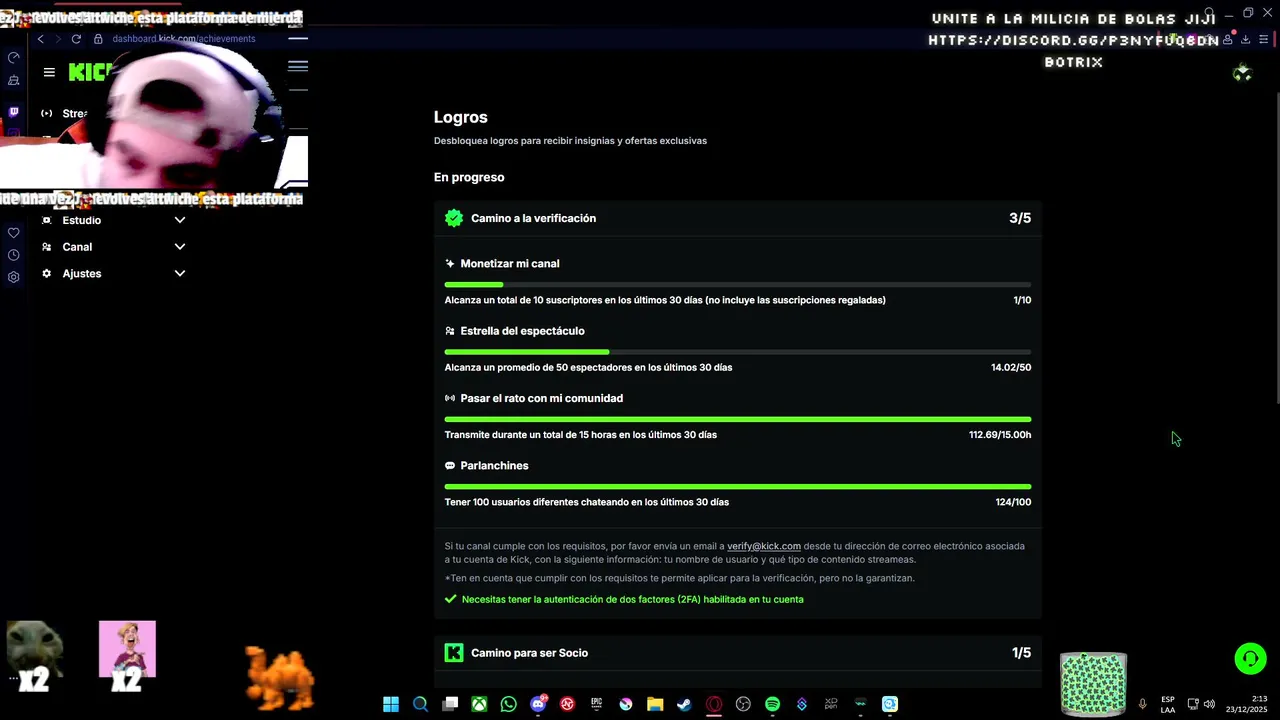Open Spotify from taskbar
The height and width of the screenshot is (720, 1280).
tap(772, 704)
